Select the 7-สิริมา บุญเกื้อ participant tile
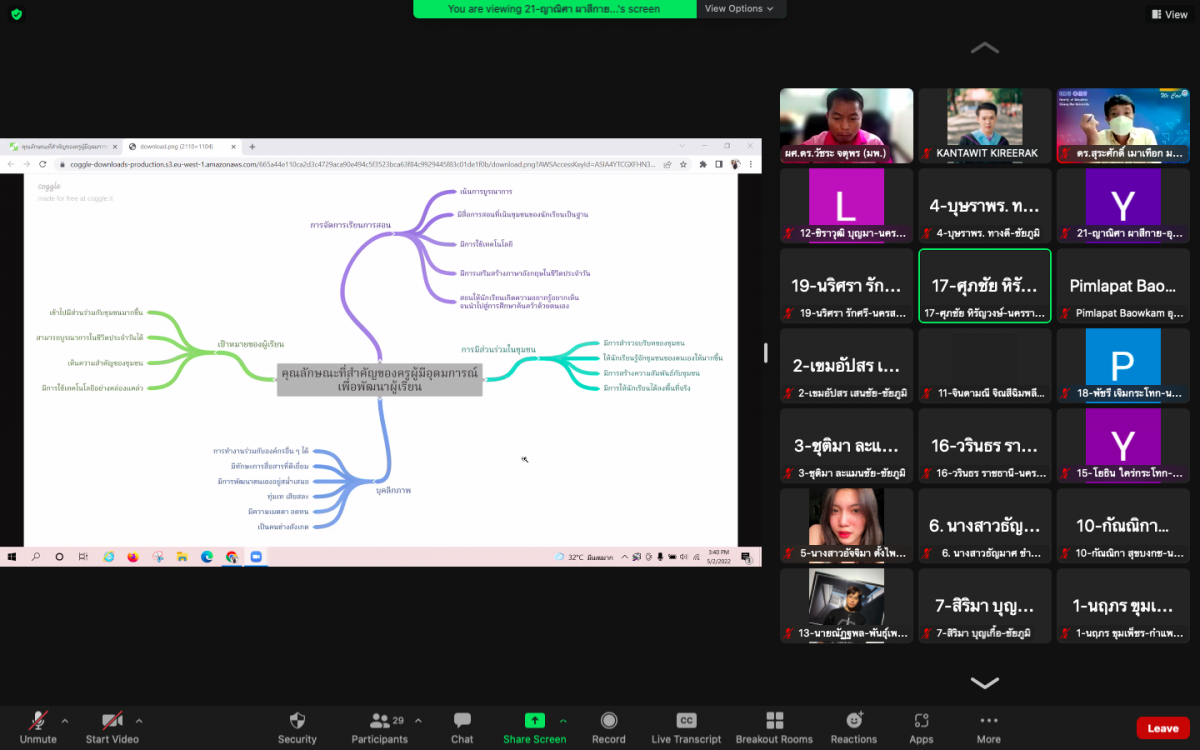 985,605
